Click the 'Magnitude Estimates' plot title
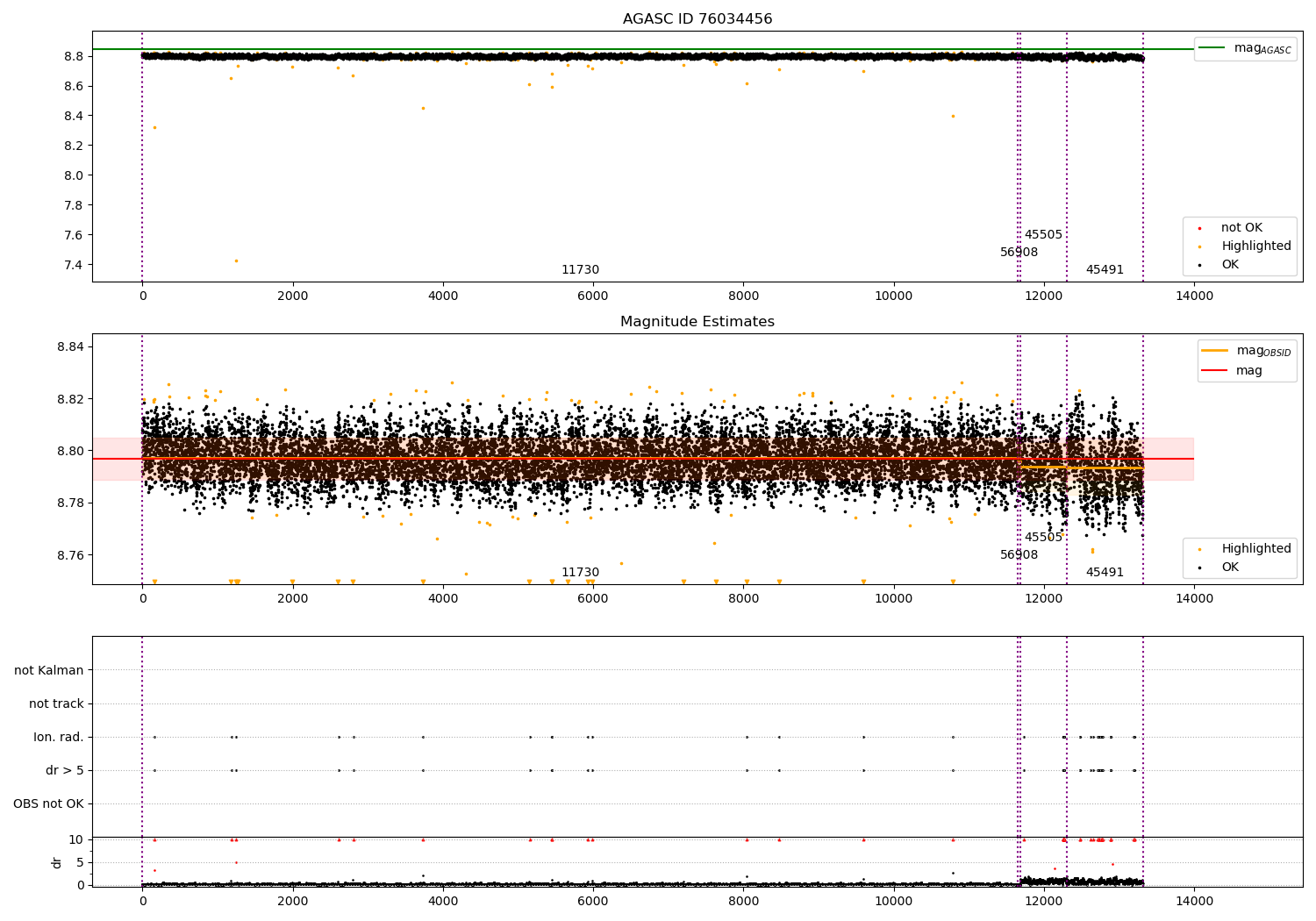The height and width of the screenshot is (921, 1316). pos(697,322)
